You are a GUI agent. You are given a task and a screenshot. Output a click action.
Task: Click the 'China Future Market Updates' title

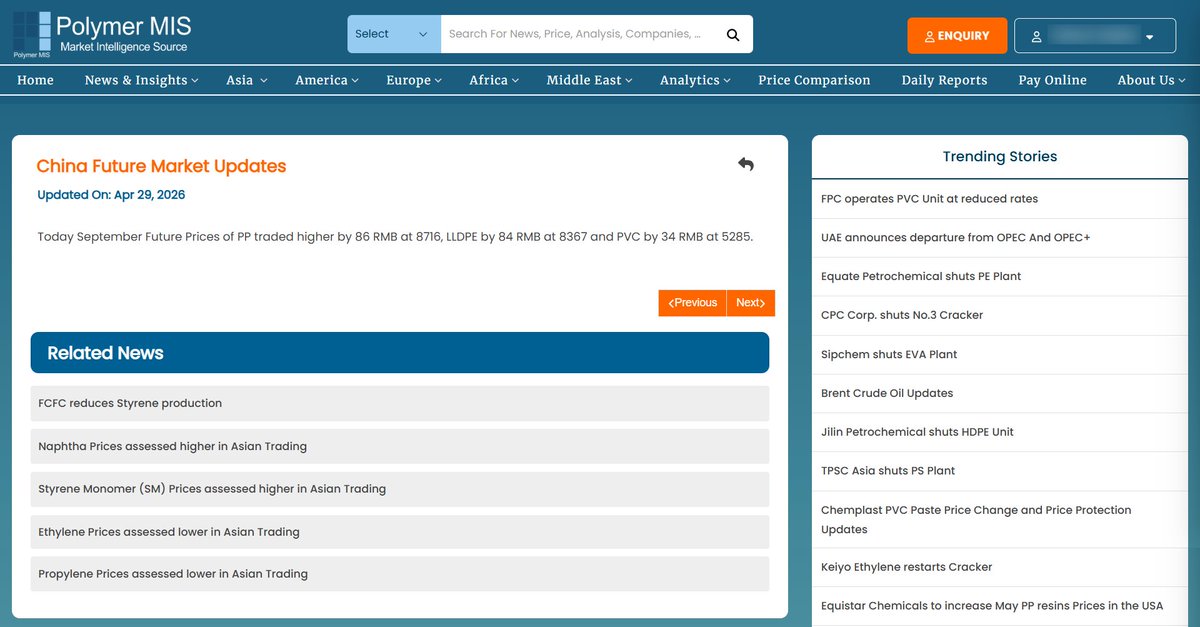pyautogui.click(x=161, y=166)
